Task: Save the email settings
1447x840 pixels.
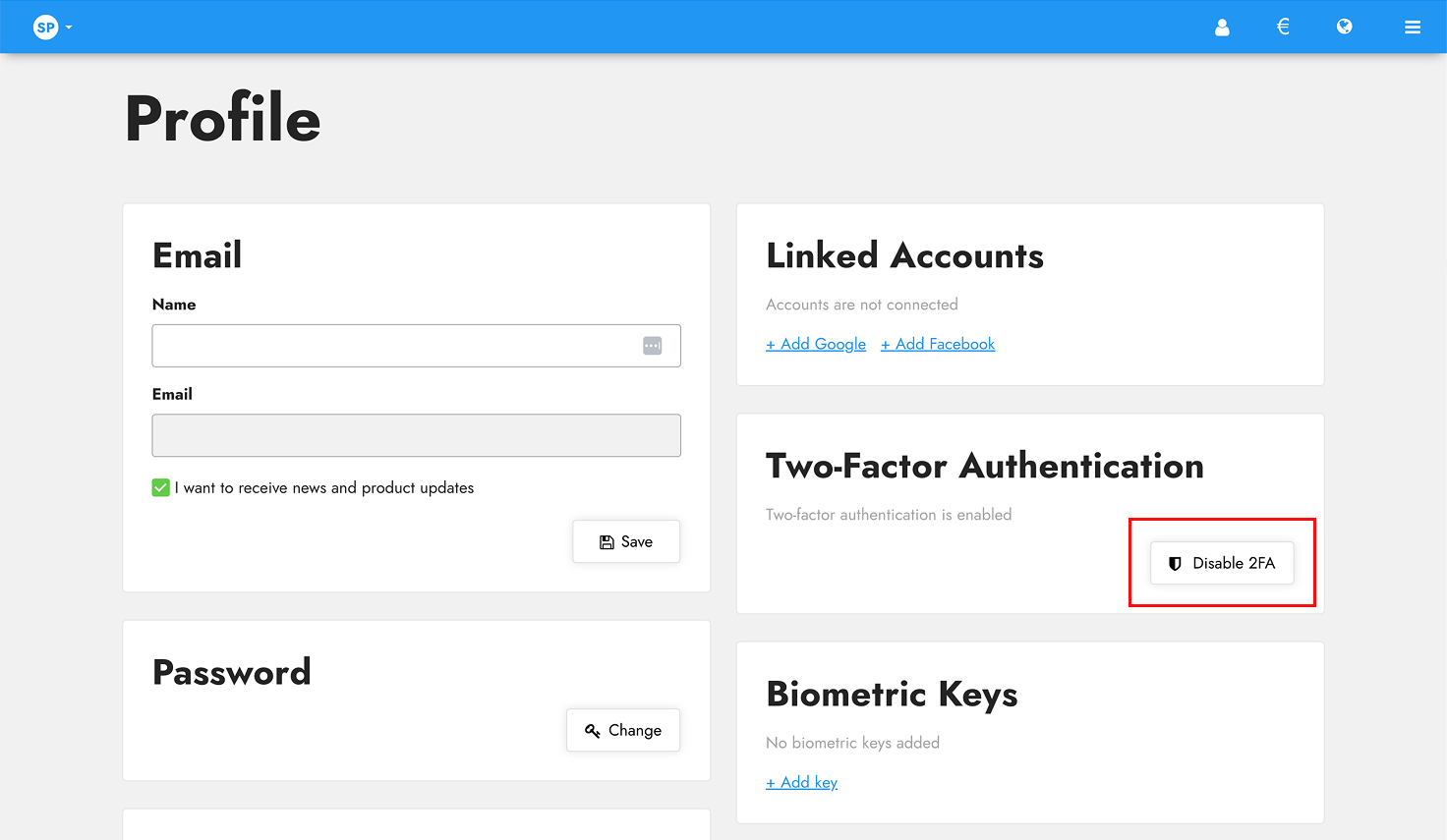Action: tap(626, 541)
